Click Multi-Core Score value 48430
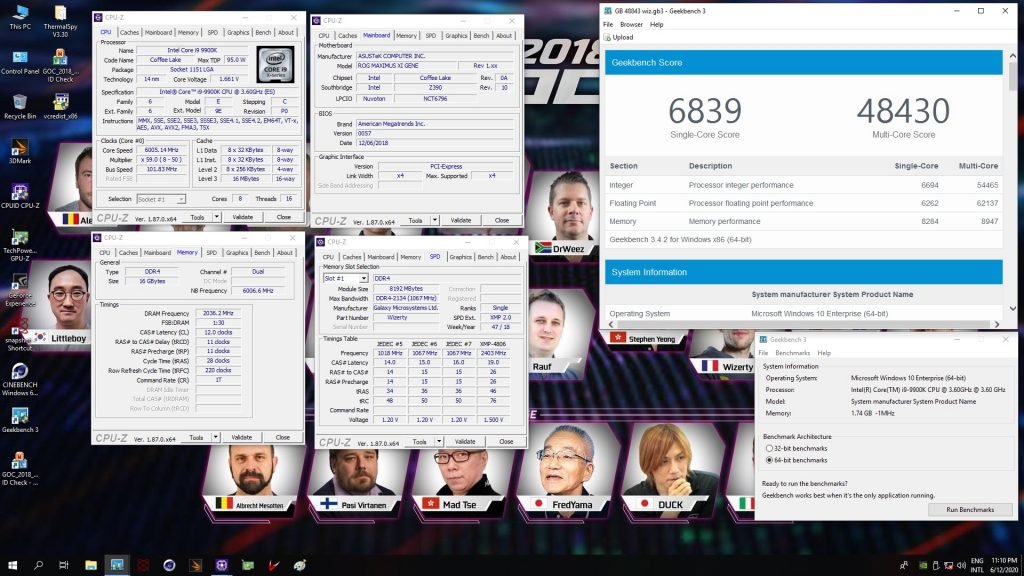This screenshot has height=576, width=1024. 903,111
